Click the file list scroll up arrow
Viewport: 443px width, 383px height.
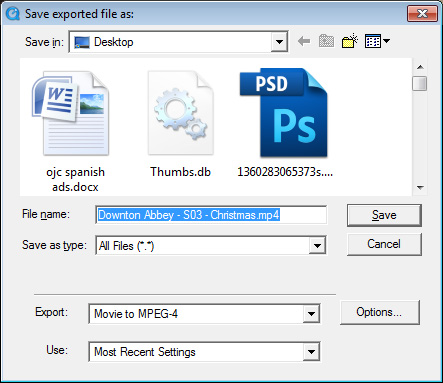[420, 67]
